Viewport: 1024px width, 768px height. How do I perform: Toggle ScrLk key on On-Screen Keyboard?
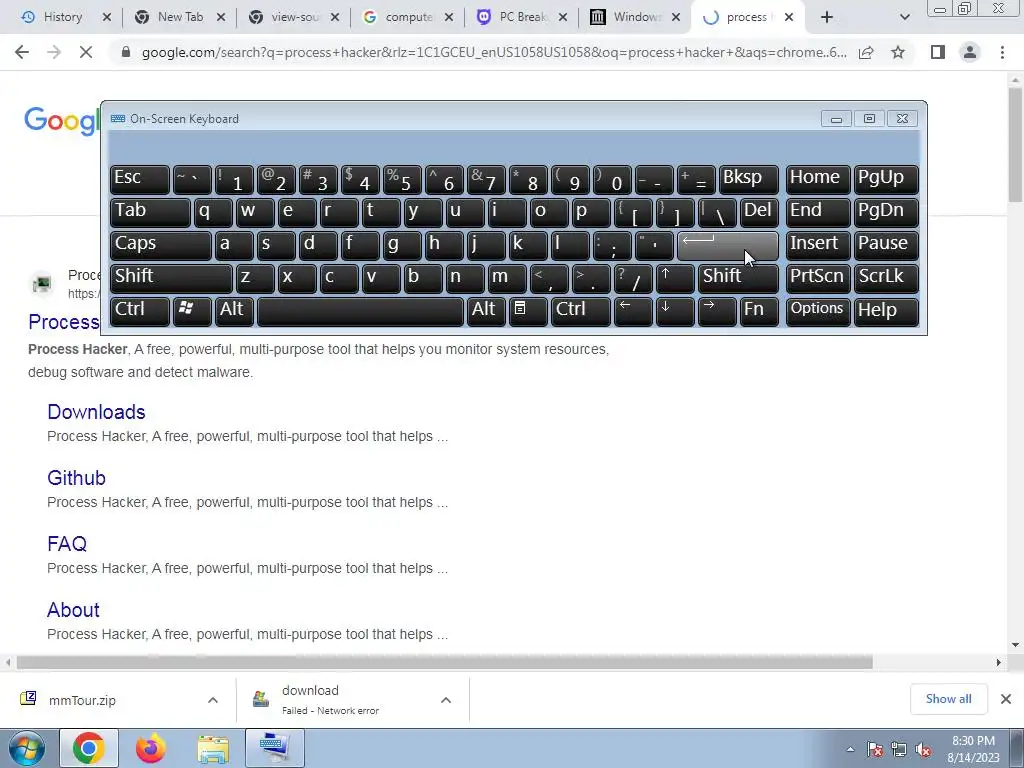(x=886, y=278)
